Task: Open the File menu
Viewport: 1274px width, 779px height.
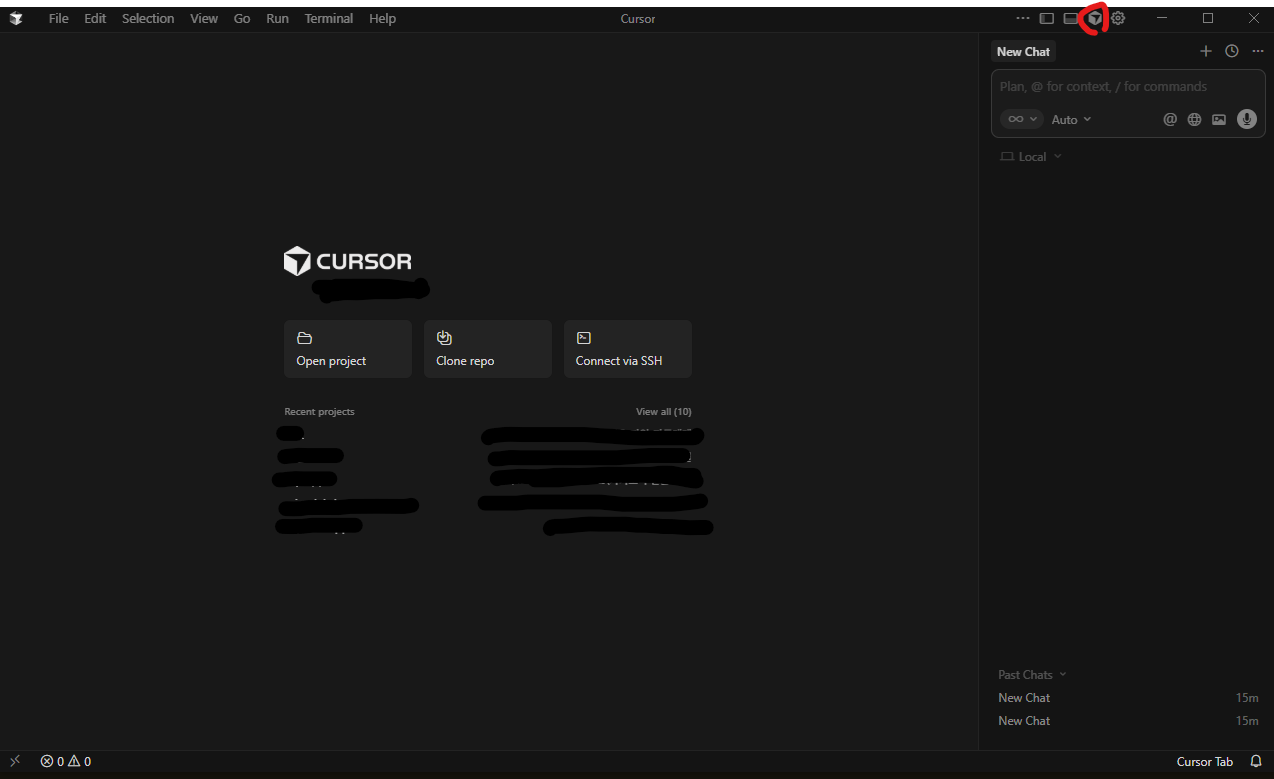Action: pyautogui.click(x=59, y=18)
